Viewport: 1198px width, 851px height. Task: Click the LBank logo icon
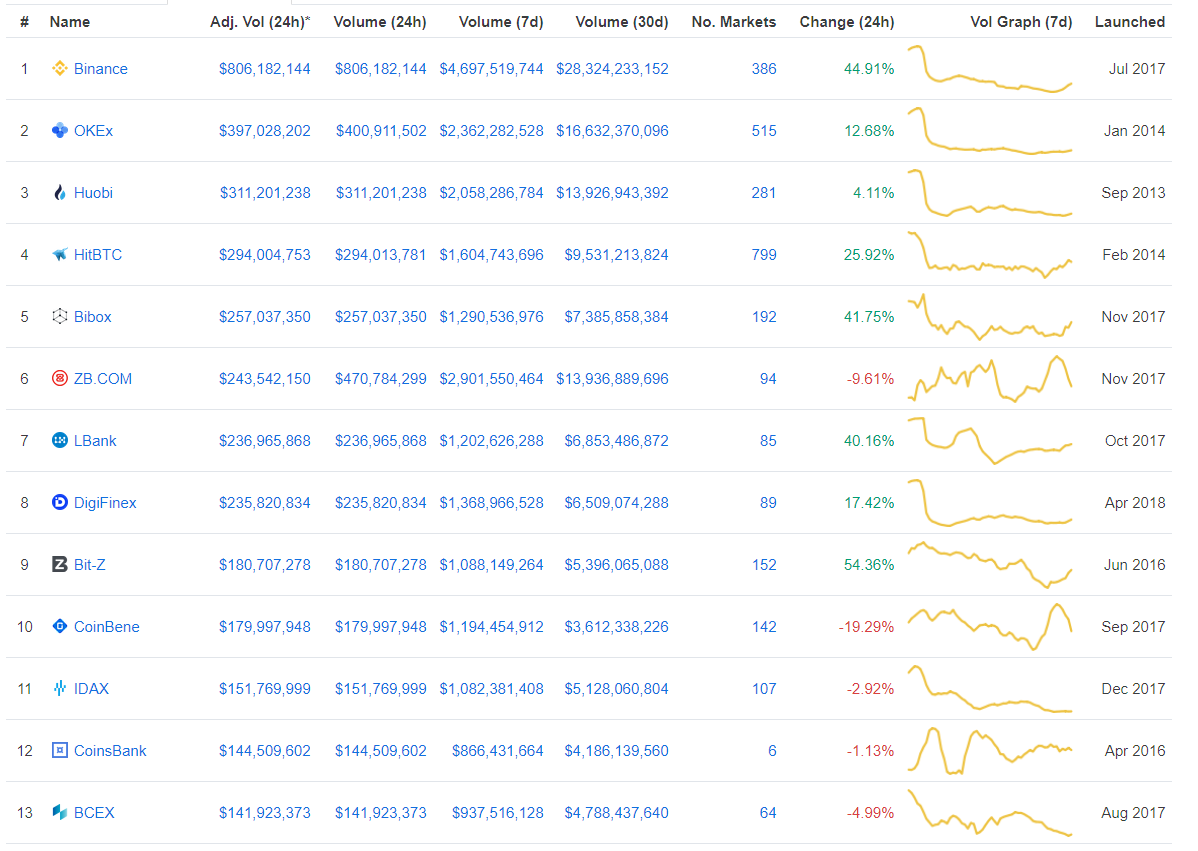60,441
